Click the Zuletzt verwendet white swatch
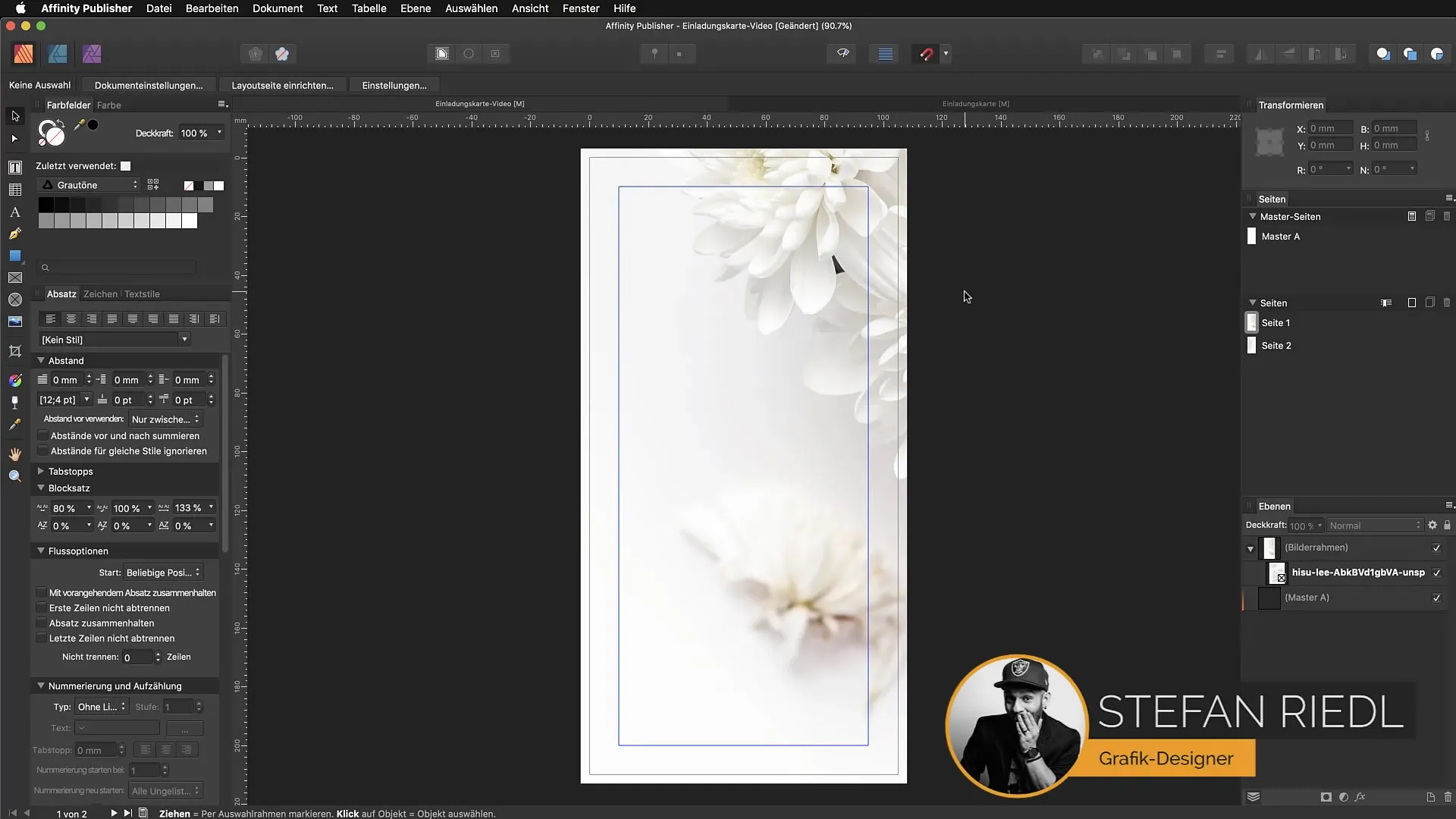Screen dimensions: 1456x819 (126, 166)
